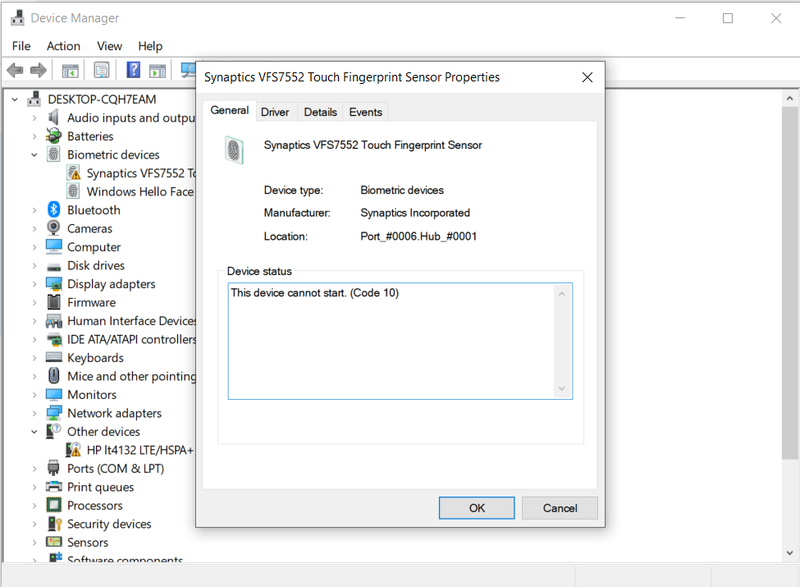Click the Human Interface Devices icon

54,321
